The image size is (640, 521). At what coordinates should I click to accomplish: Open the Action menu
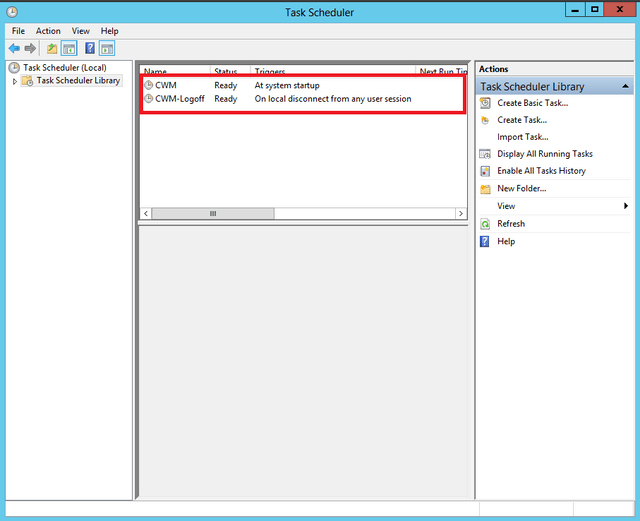point(48,31)
